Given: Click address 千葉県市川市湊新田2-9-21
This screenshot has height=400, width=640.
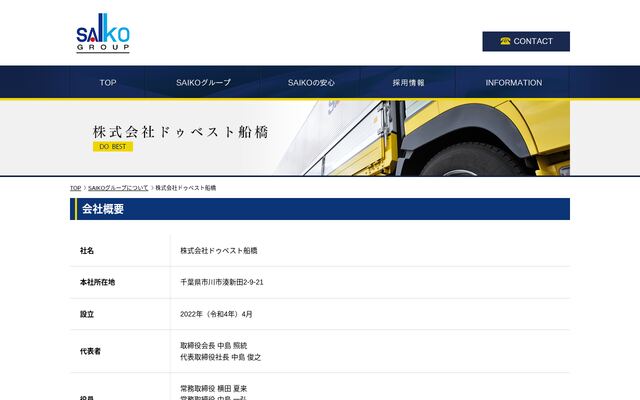Looking at the screenshot, I should click(x=222, y=282).
